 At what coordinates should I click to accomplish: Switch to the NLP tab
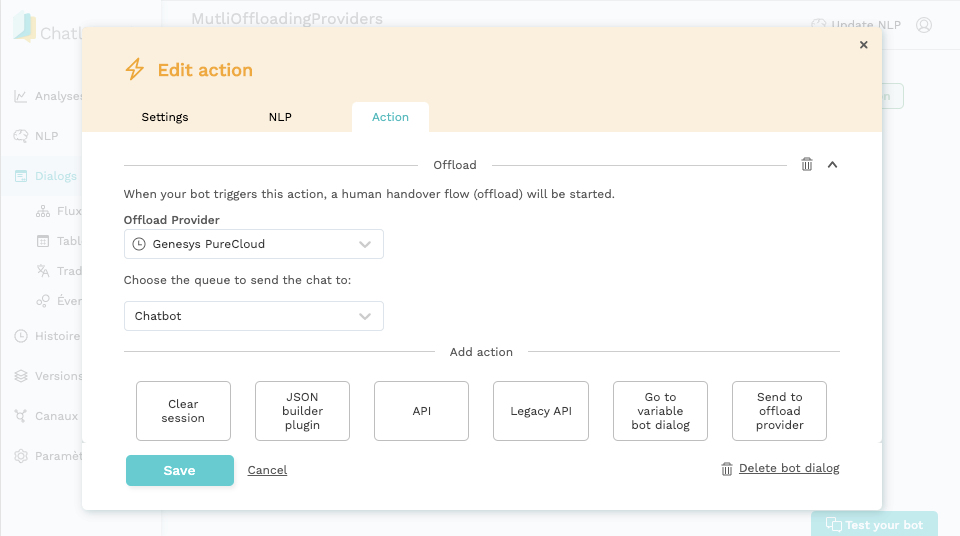pyautogui.click(x=280, y=117)
